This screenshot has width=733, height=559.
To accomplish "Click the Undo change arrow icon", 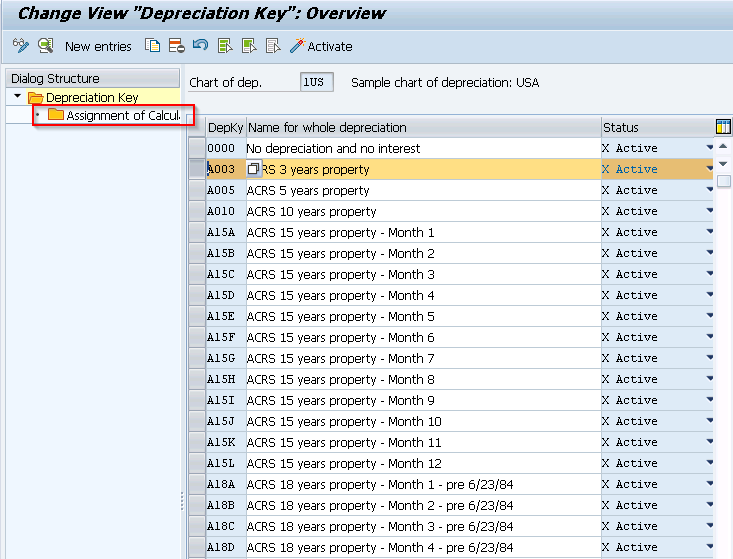I will coord(201,45).
